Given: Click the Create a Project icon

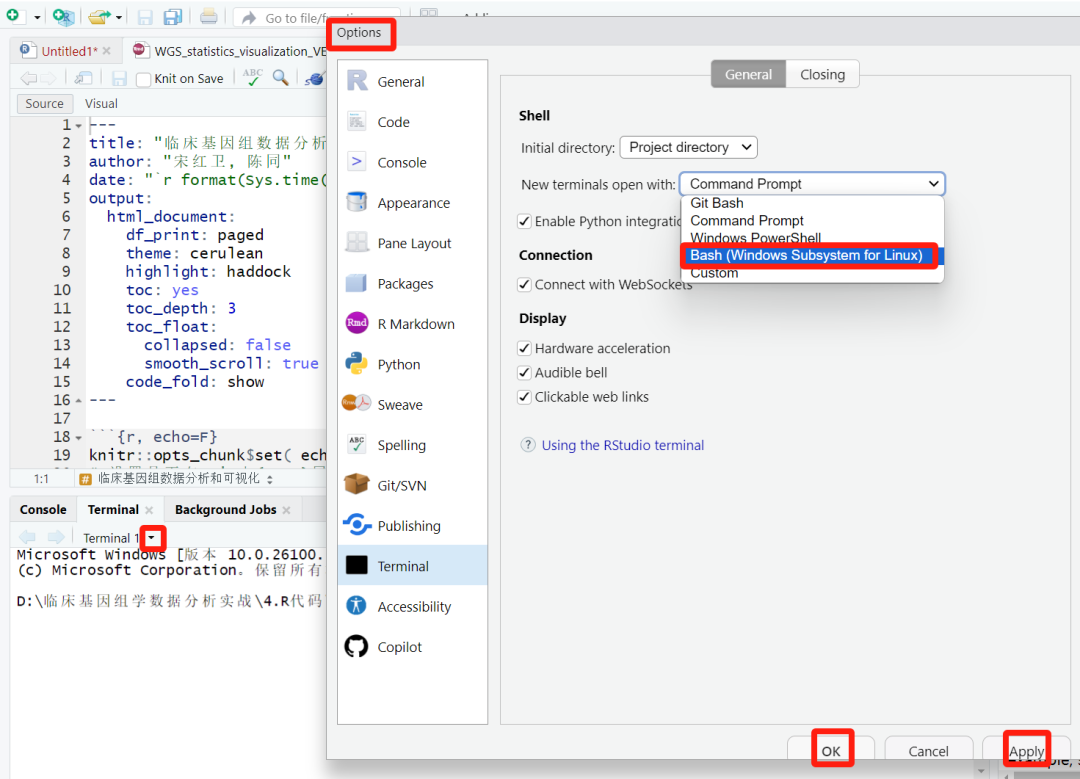Looking at the screenshot, I should click(63, 17).
